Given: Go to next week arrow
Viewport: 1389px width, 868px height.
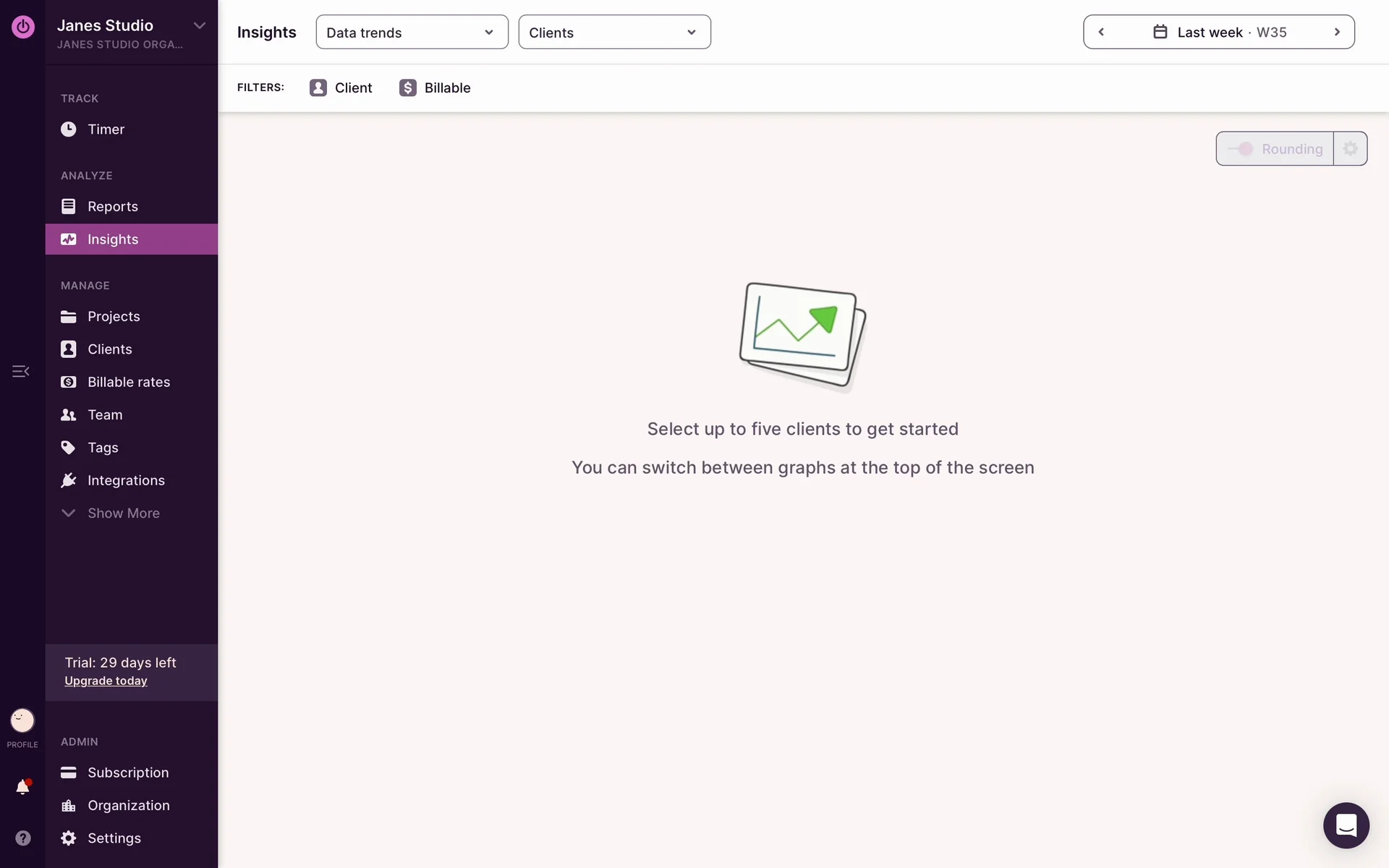Looking at the screenshot, I should (1337, 32).
